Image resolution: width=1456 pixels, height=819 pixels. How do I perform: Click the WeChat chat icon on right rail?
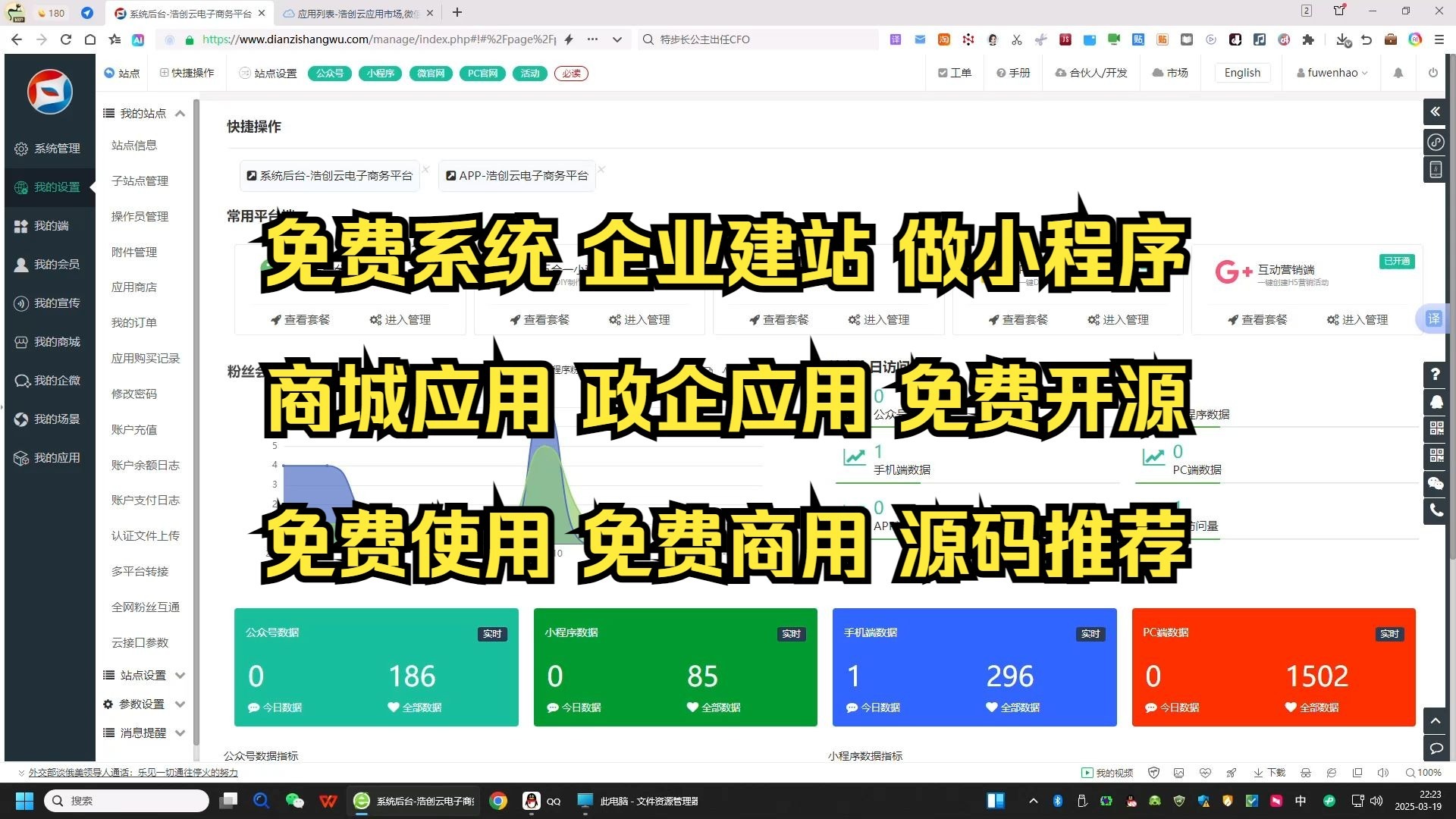[1436, 483]
